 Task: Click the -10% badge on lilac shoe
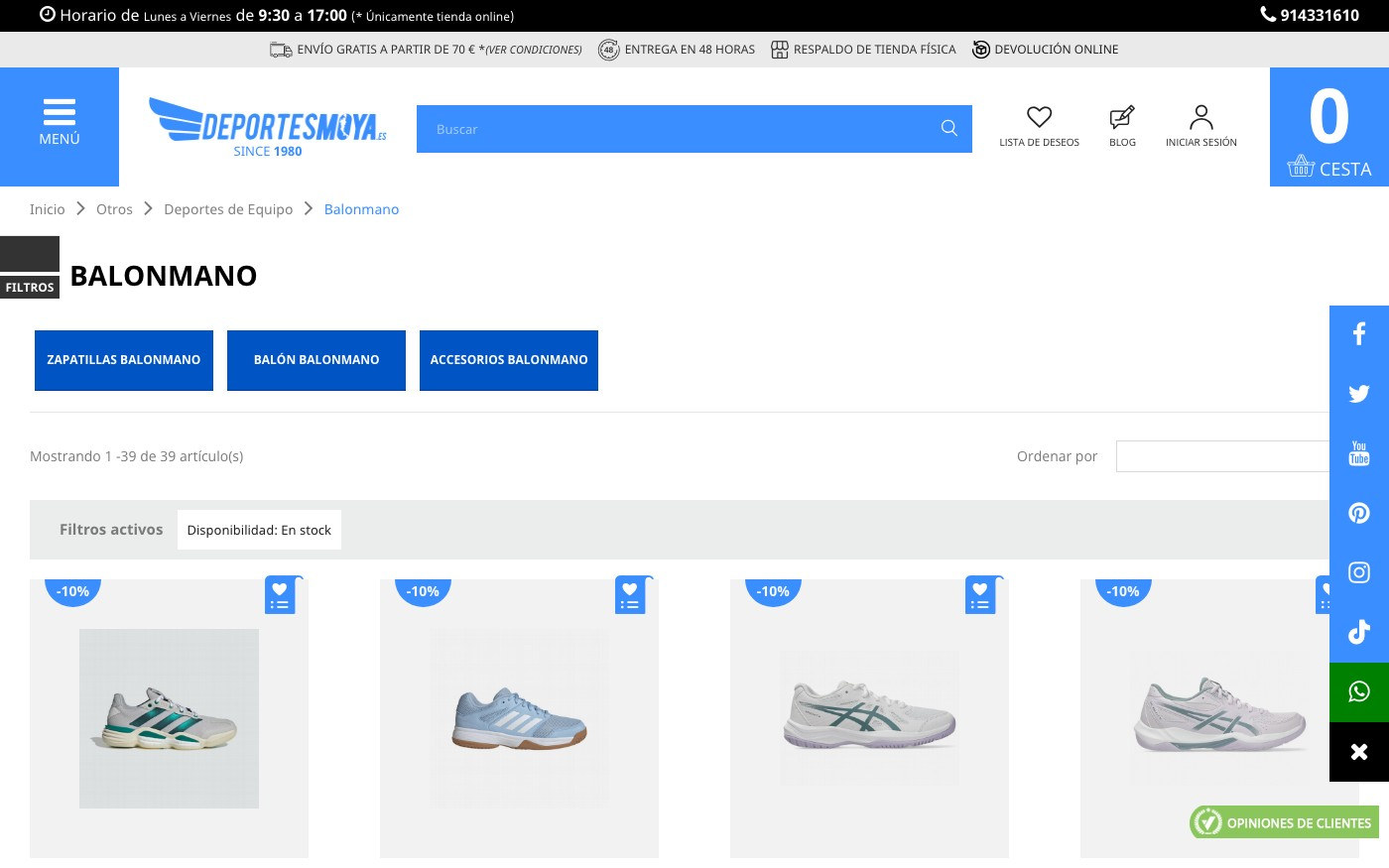(x=1123, y=591)
